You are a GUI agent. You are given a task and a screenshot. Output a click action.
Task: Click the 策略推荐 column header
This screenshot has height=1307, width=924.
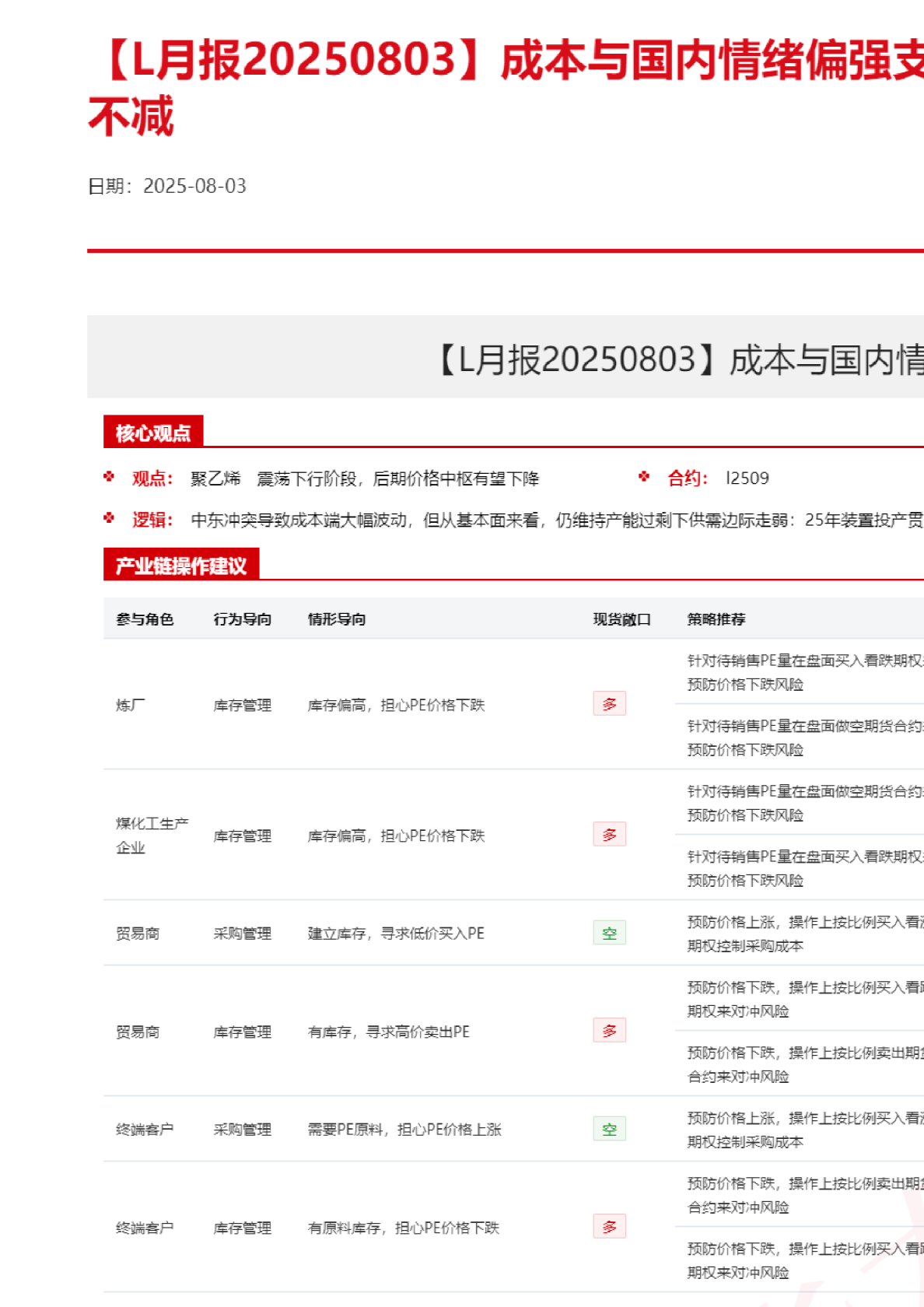coord(716,619)
